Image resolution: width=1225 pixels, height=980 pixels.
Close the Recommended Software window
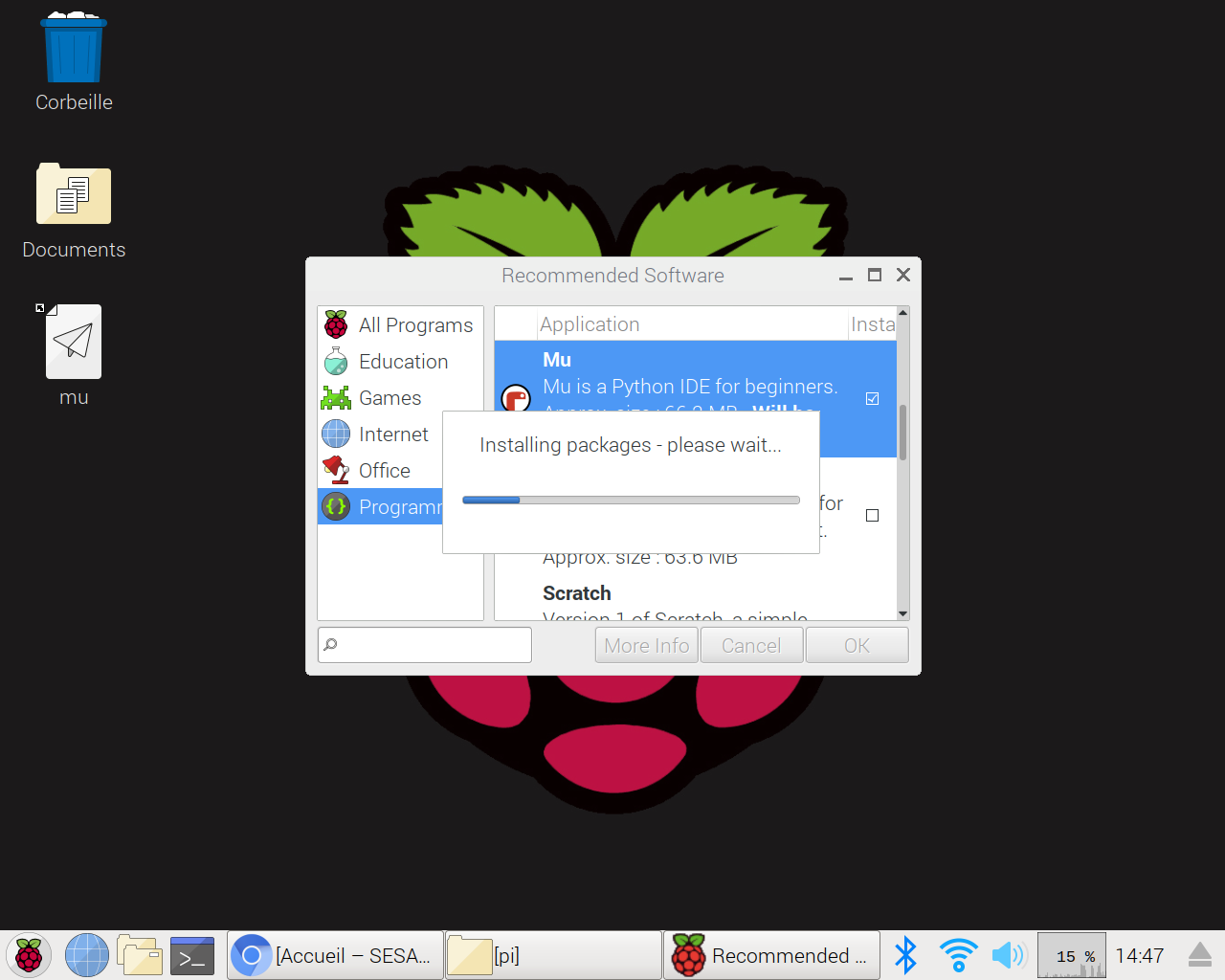tap(903, 275)
